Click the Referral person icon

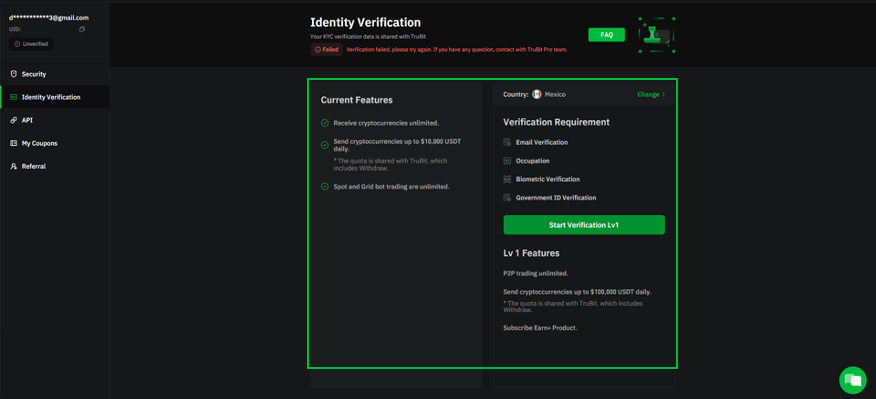[x=13, y=167]
